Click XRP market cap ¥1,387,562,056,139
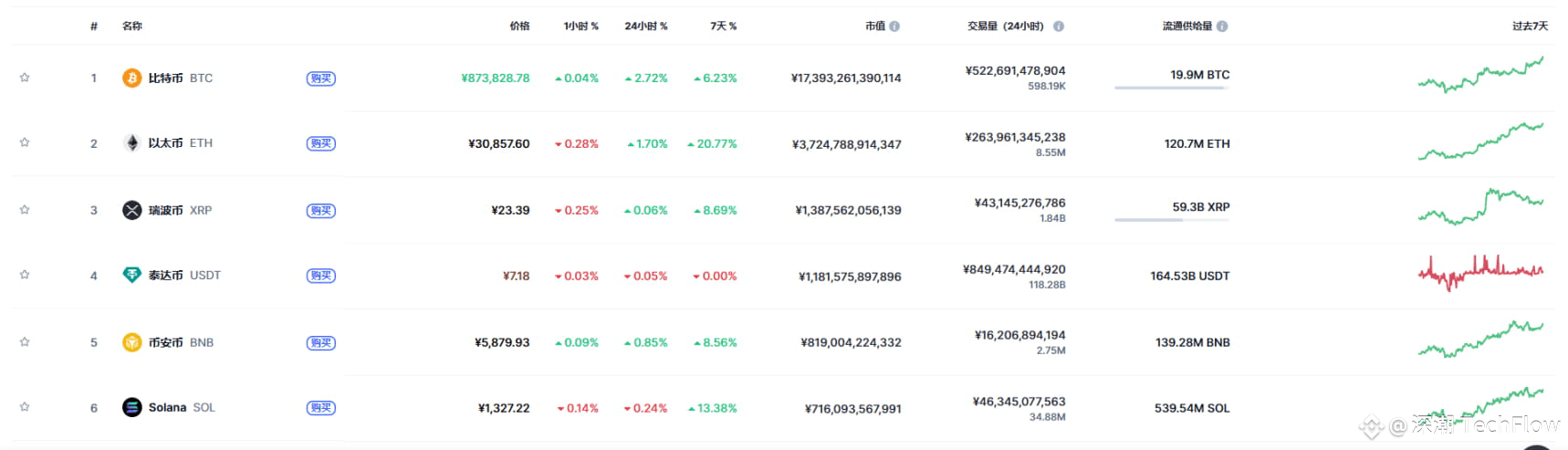The width and height of the screenshot is (1568, 450). pyautogui.click(x=849, y=211)
